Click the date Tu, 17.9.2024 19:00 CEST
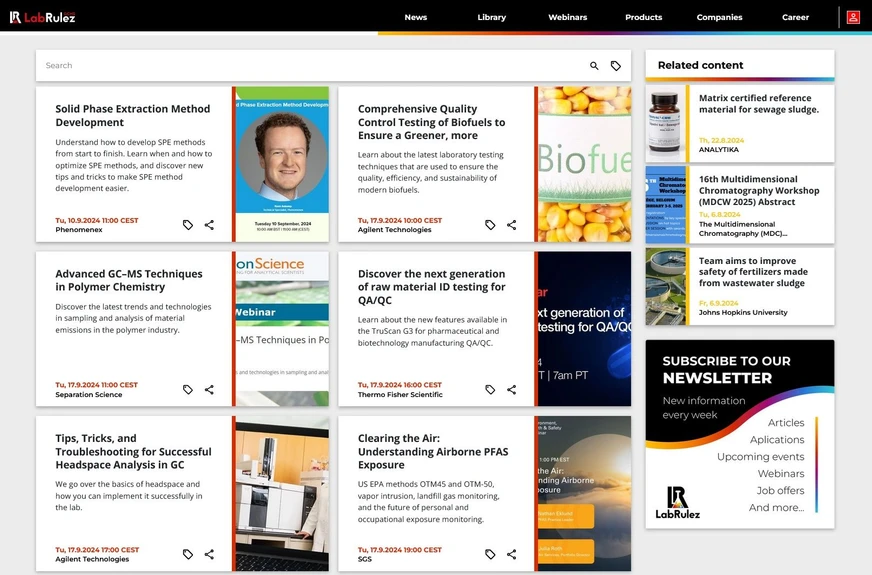The height and width of the screenshot is (575, 872). tap(399, 549)
